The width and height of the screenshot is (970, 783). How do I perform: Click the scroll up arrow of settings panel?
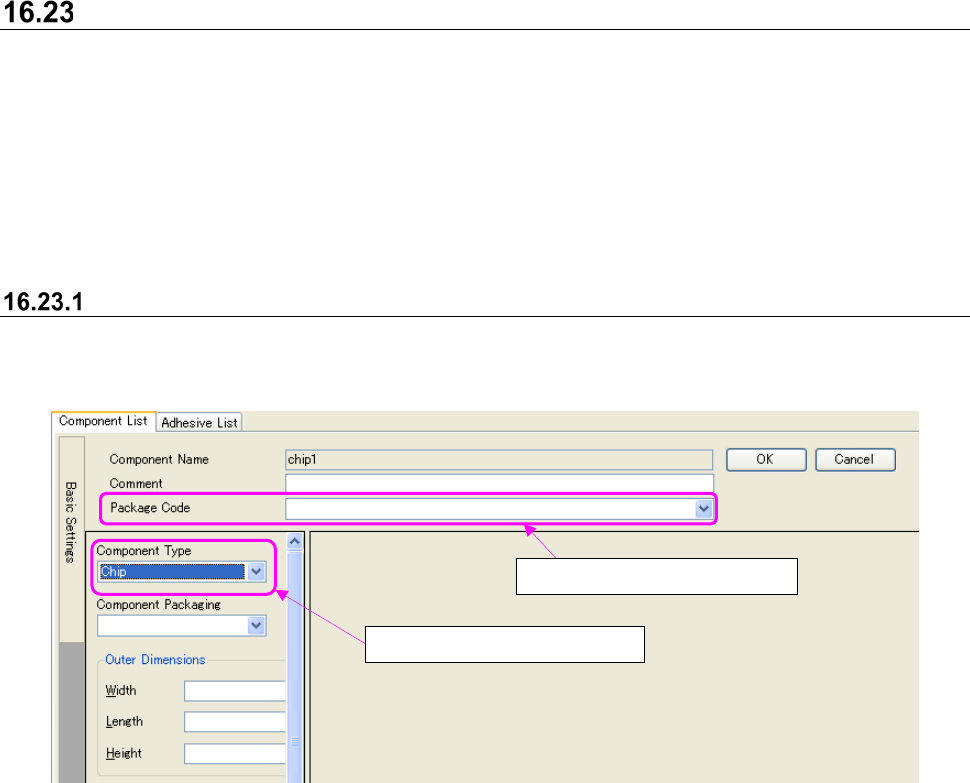pyautogui.click(x=294, y=542)
